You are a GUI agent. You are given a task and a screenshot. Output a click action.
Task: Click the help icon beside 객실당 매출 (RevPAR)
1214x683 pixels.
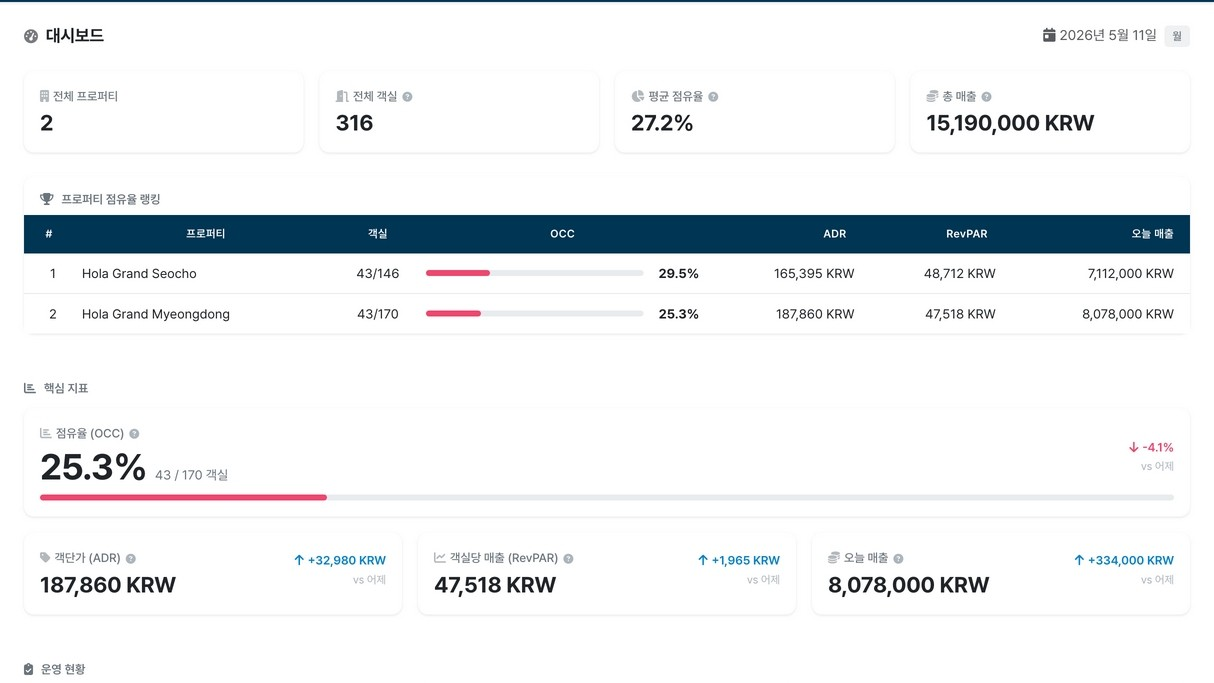pos(568,559)
